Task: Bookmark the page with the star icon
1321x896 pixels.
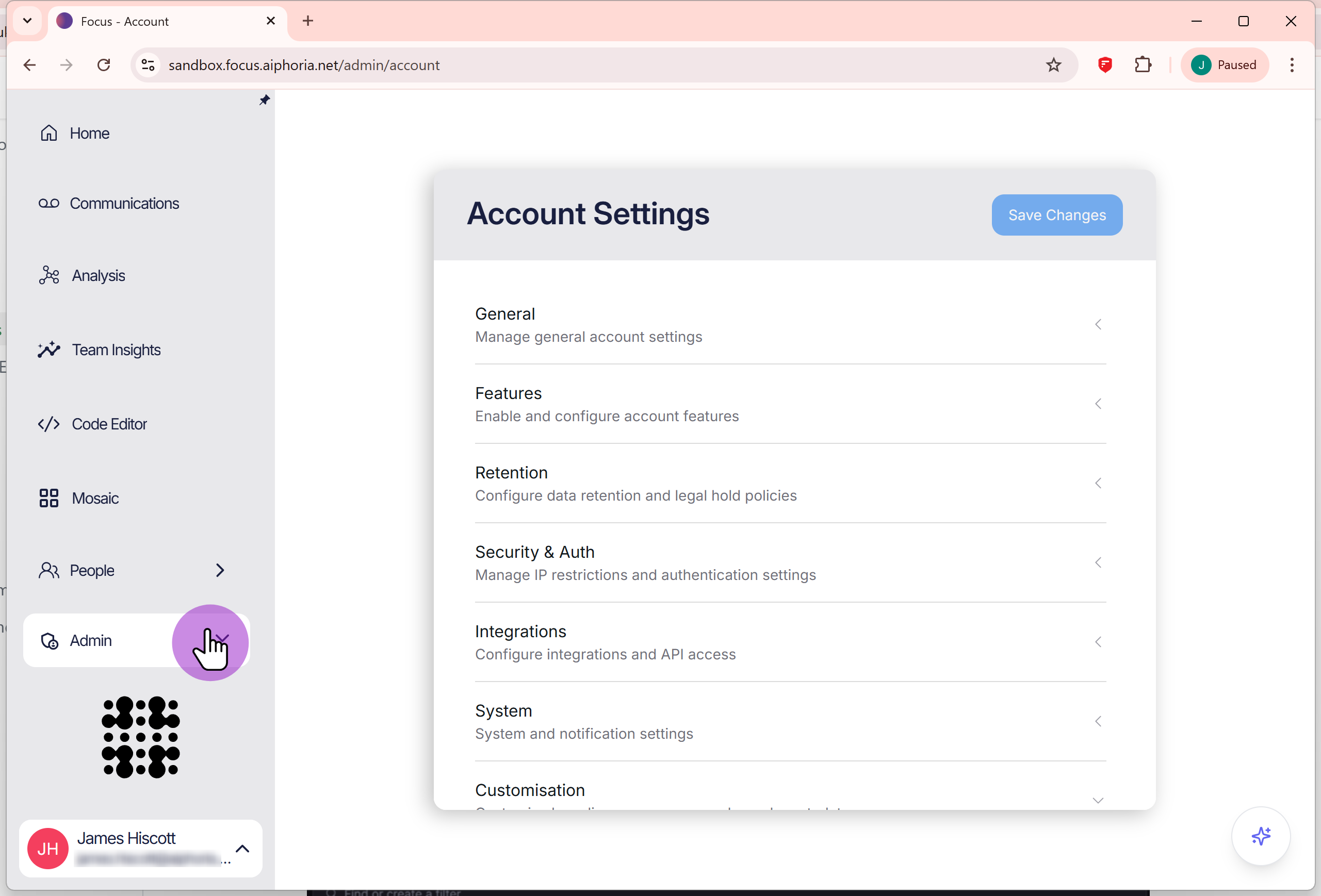Action: pyautogui.click(x=1054, y=65)
